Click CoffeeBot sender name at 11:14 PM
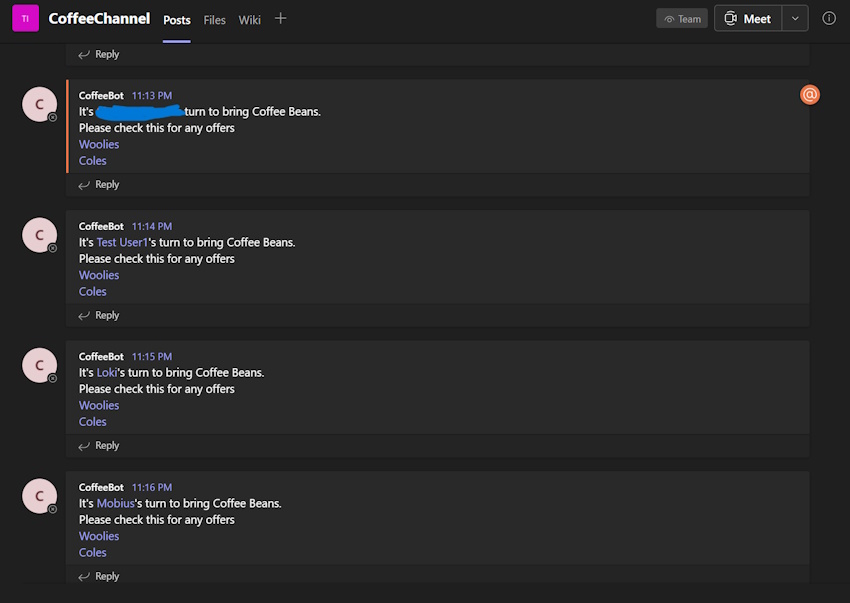 pyautogui.click(x=101, y=226)
